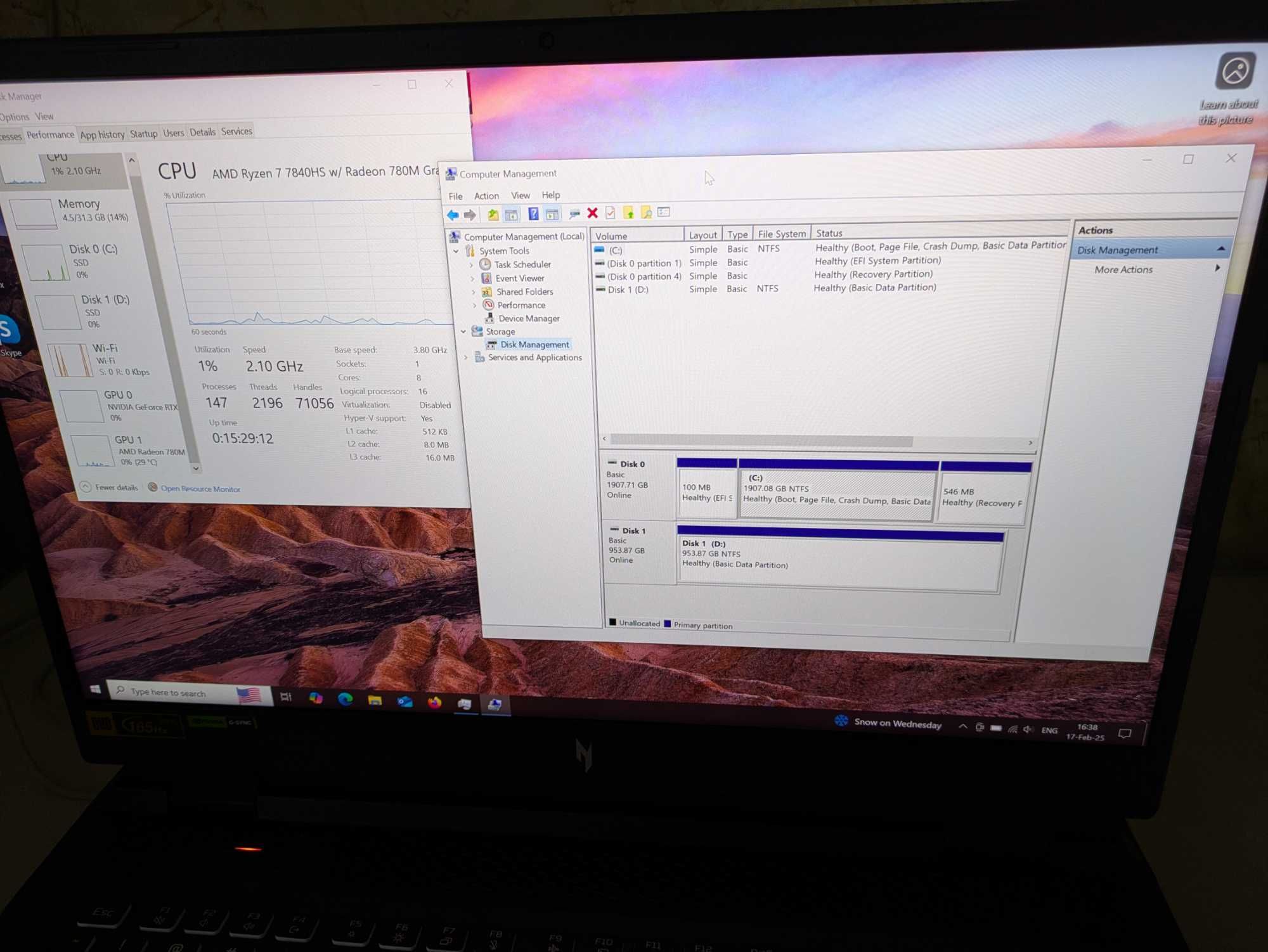Expand the Shared Folders node arrow
This screenshot has height=952, width=1268.
click(474, 292)
